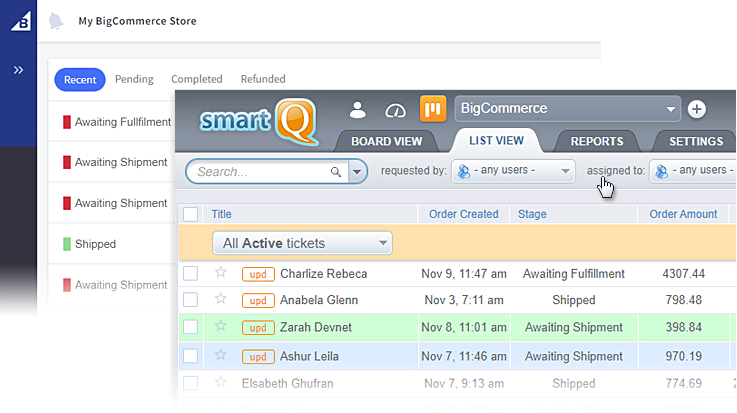Switch to BOARD VIEW tab
The height and width of the screenshot is (413, 737).
pos(386,141)
